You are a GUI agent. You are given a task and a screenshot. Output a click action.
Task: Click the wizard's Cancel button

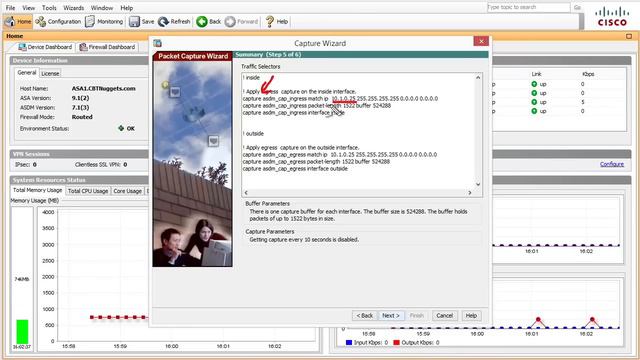[444, 316]
